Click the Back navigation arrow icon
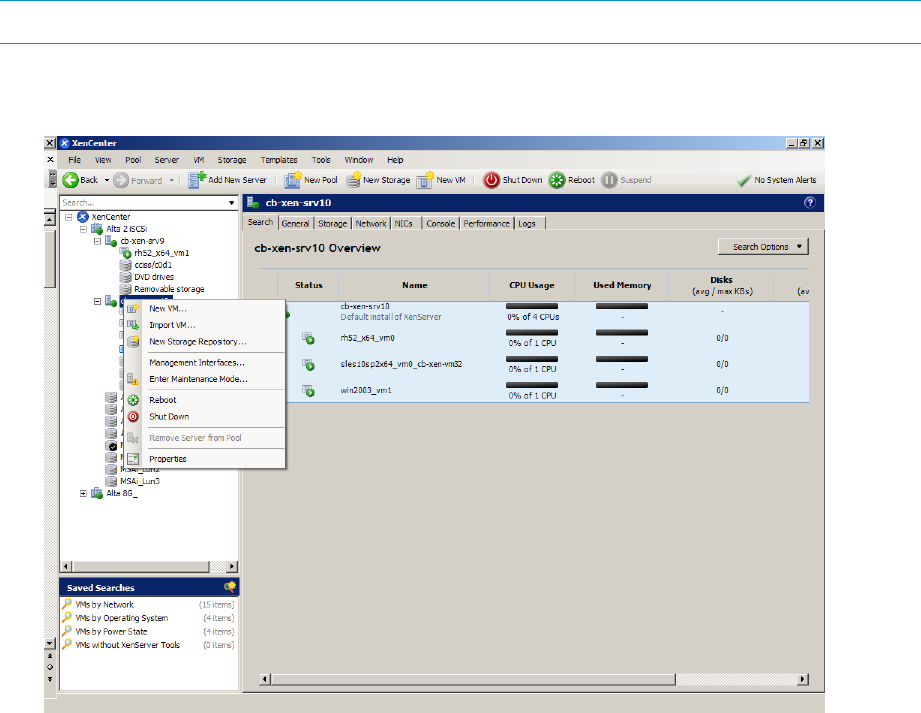 pos(70,180)
